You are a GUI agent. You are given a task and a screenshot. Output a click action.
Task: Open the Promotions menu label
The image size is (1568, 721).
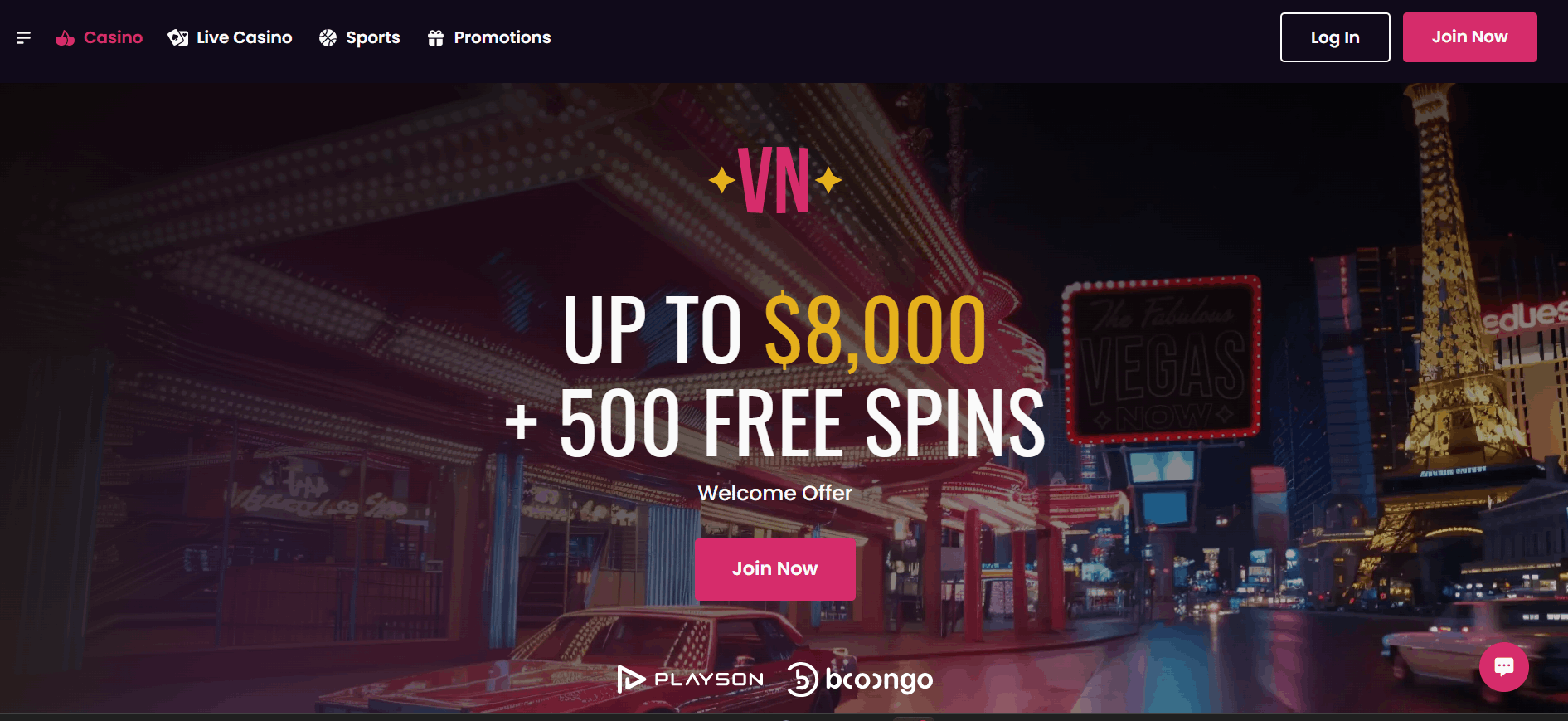(x=502, y=37)
